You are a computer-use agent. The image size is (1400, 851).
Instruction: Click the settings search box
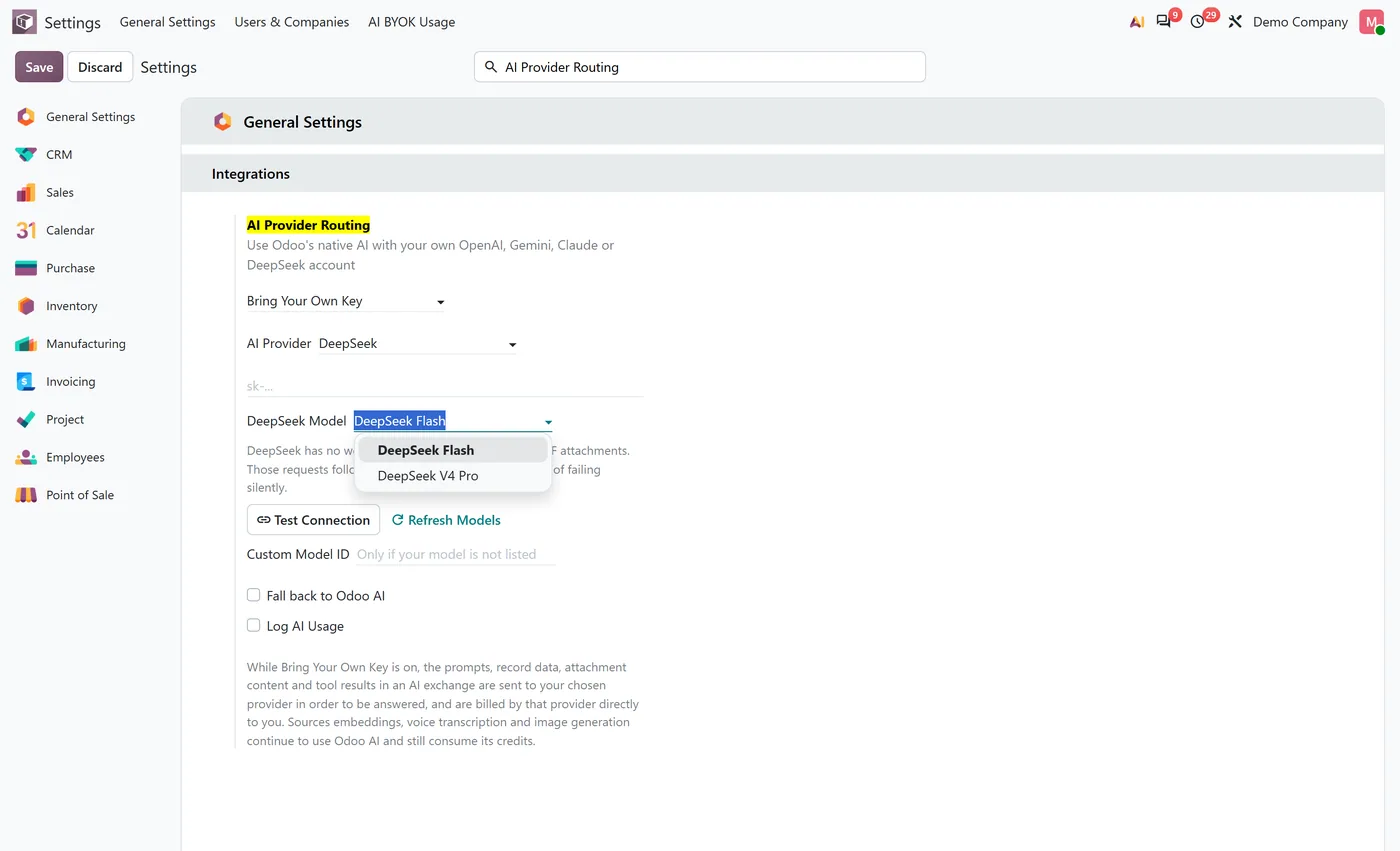(700, 67)
